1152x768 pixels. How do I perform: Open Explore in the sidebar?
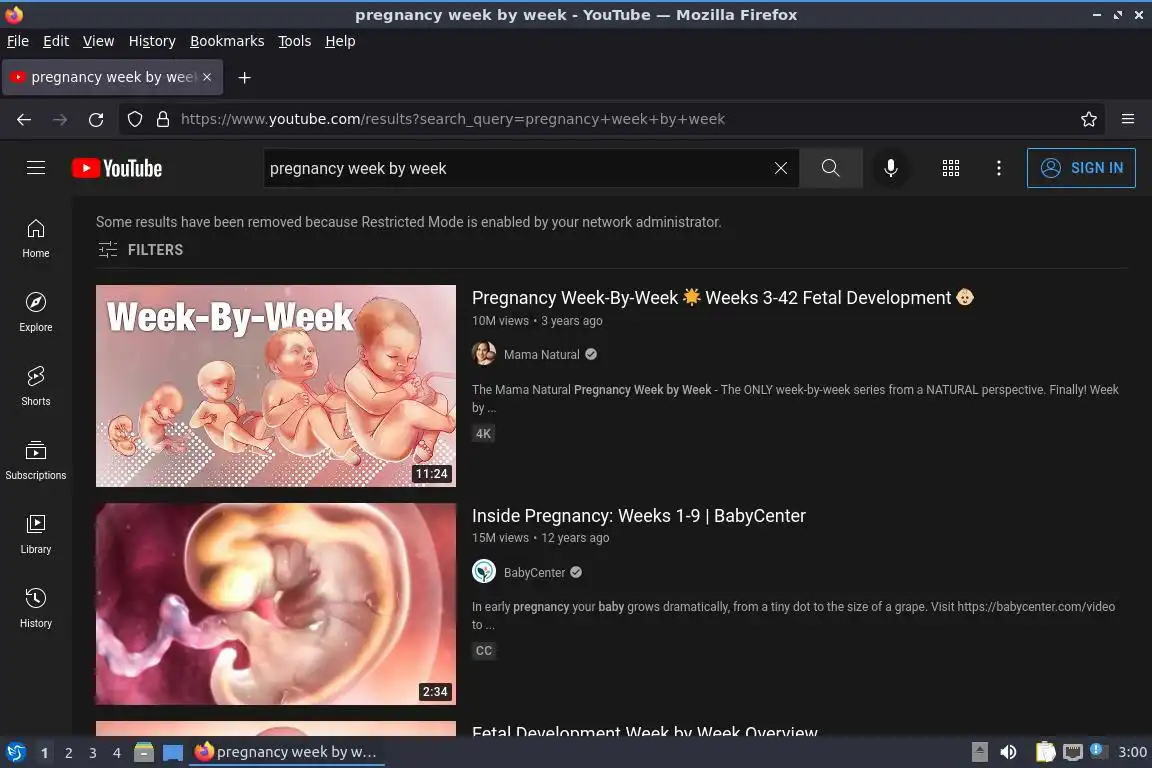coord(35,312)
